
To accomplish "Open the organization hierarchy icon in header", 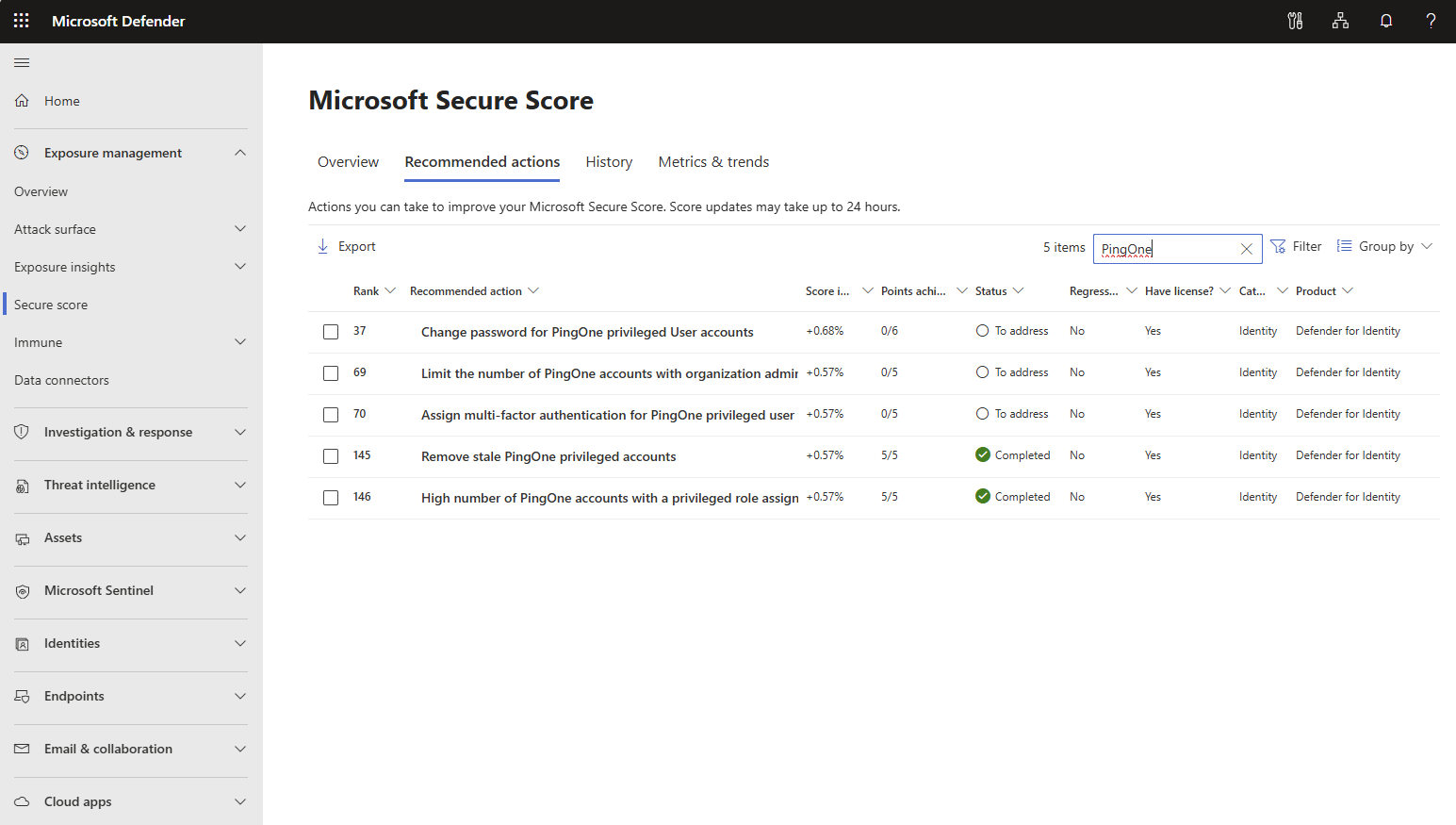I will click(x=1340, y=21).
